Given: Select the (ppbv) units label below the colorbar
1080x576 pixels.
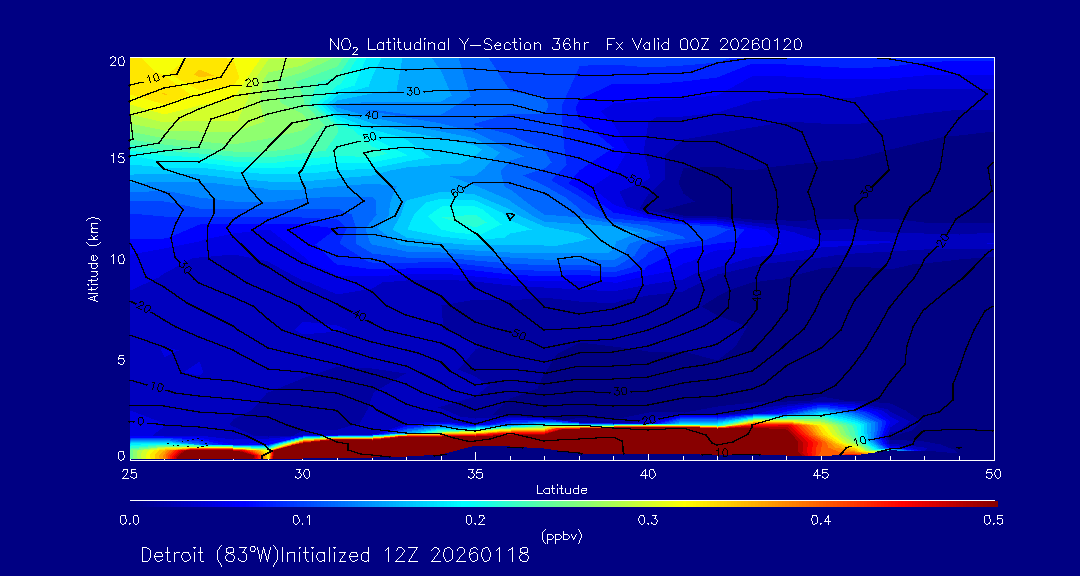Looking at the screenshot, I should 561,536.
